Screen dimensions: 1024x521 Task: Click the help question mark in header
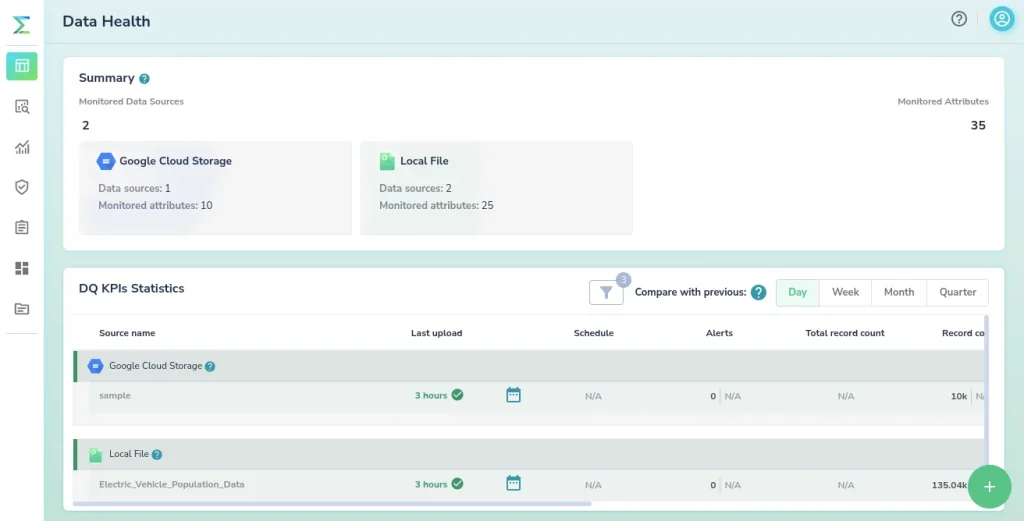(959, 19)
